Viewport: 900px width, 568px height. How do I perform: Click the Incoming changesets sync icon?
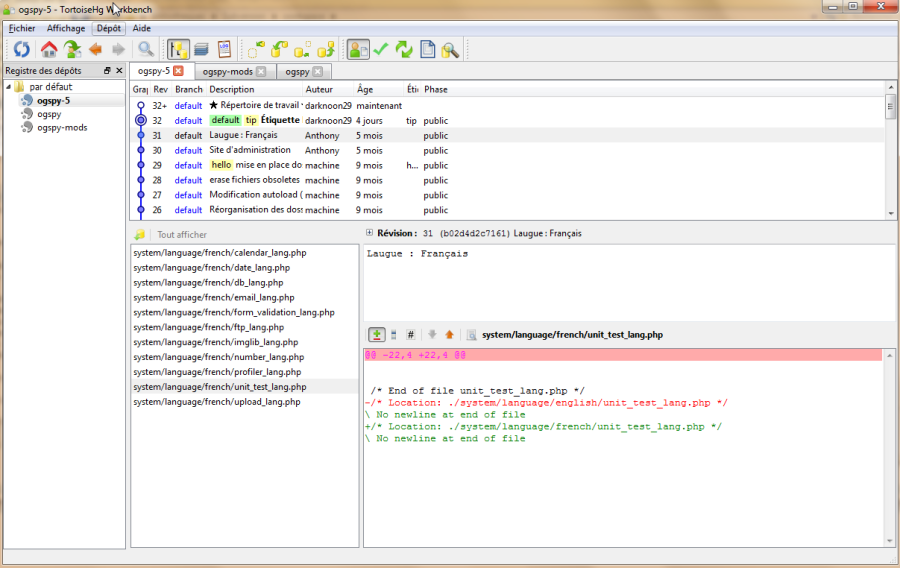(256, 50)
